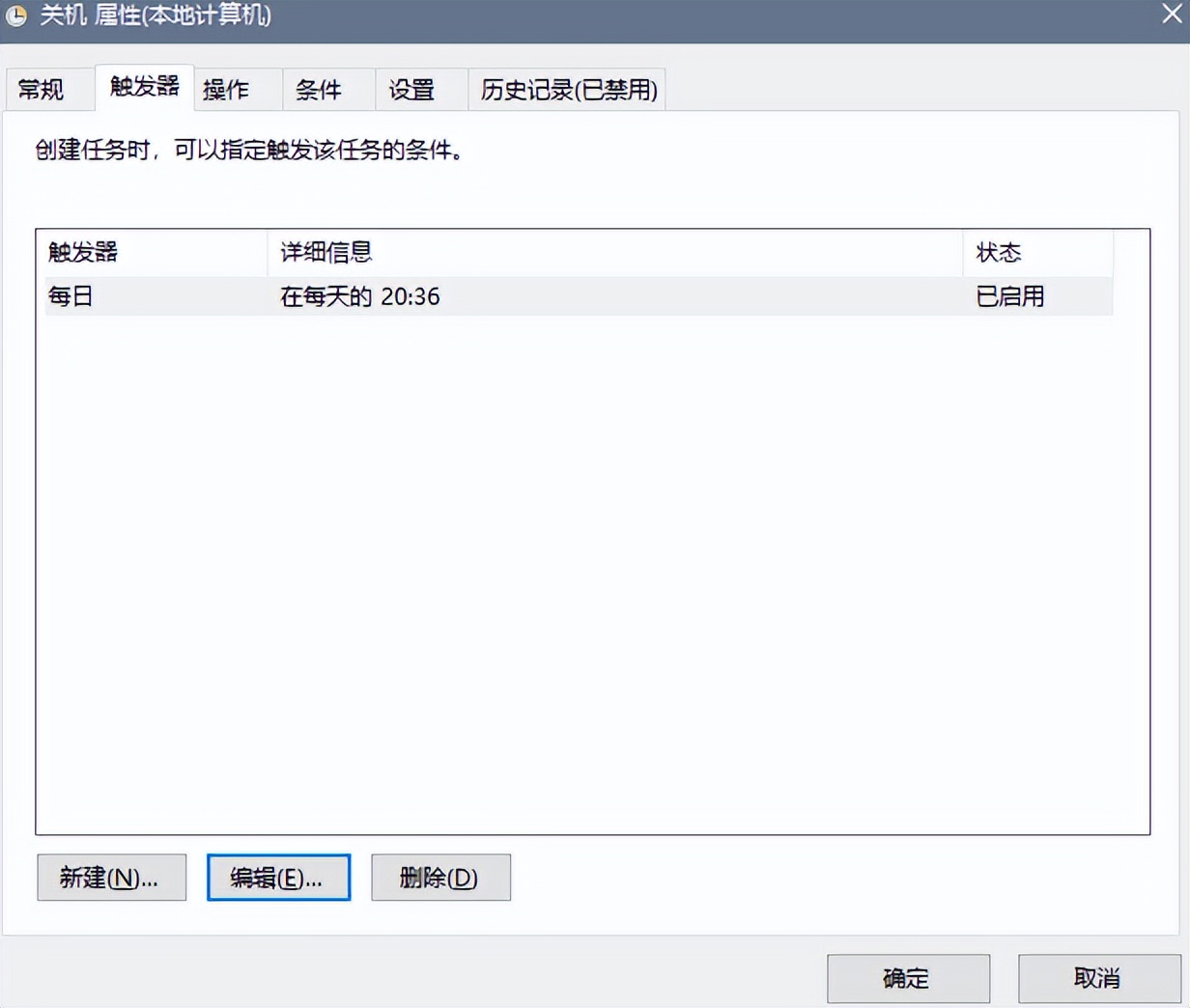Open the 设置 tab
The width and height of the screenshot is (1190, 1008).
point(410,89)
